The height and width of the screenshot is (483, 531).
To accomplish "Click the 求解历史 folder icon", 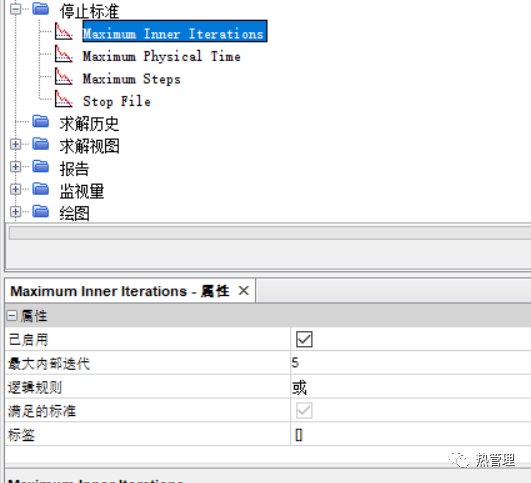I will click(x=41, y=121).
